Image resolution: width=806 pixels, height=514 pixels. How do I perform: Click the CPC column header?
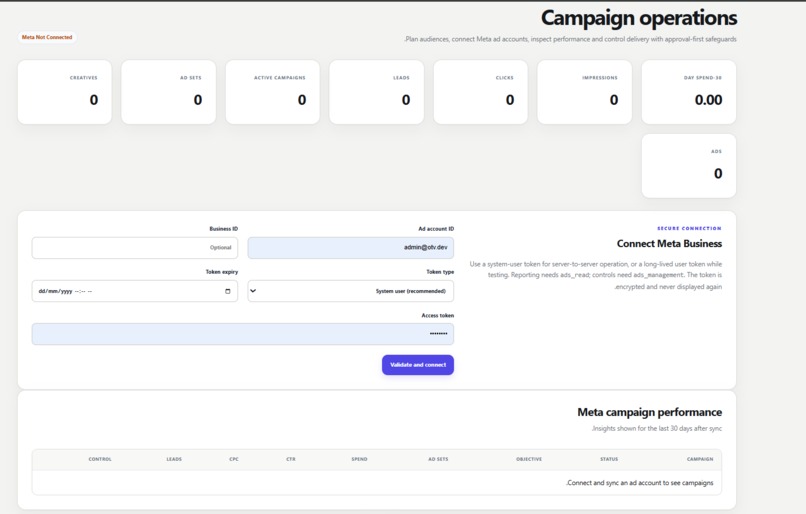pos(234,459)
